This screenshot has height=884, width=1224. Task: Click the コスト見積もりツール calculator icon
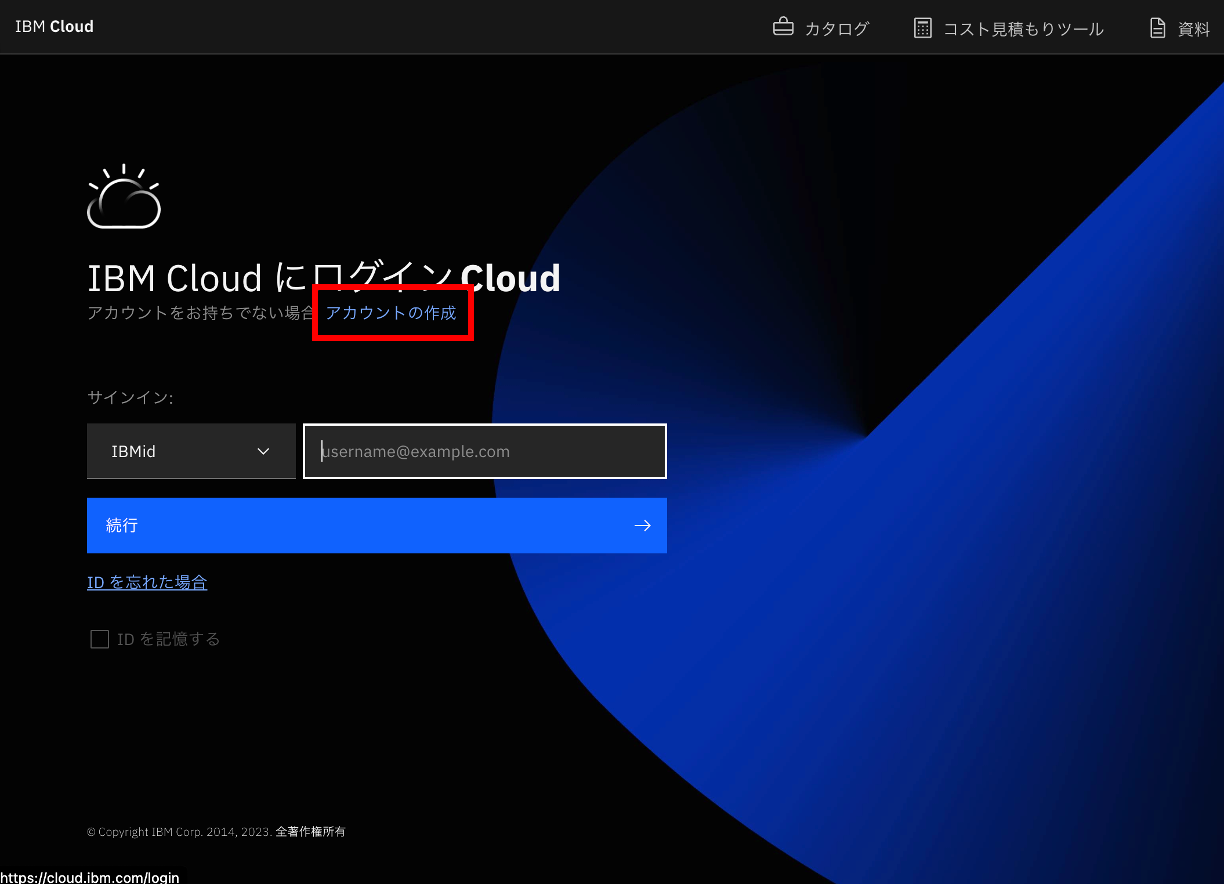[923, 28]
